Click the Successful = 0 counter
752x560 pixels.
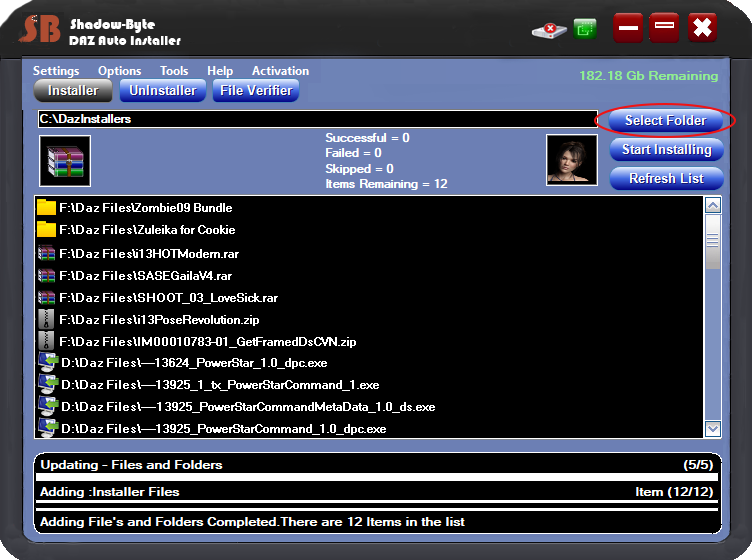(367, 138)
